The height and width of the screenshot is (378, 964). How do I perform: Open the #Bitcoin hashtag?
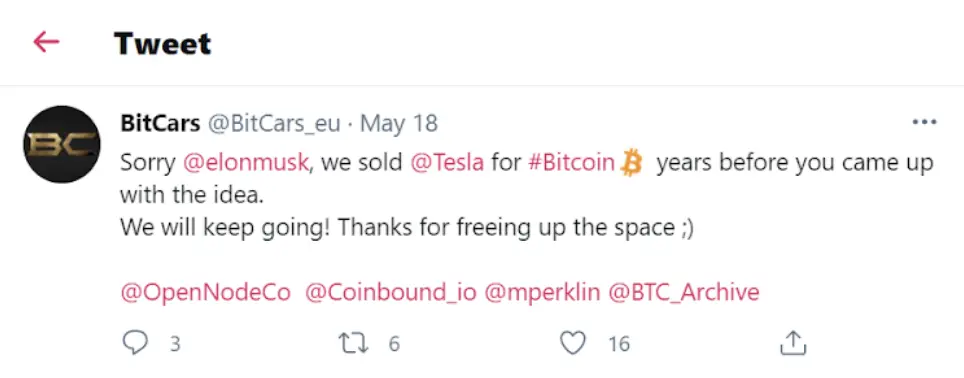point(572,163)
